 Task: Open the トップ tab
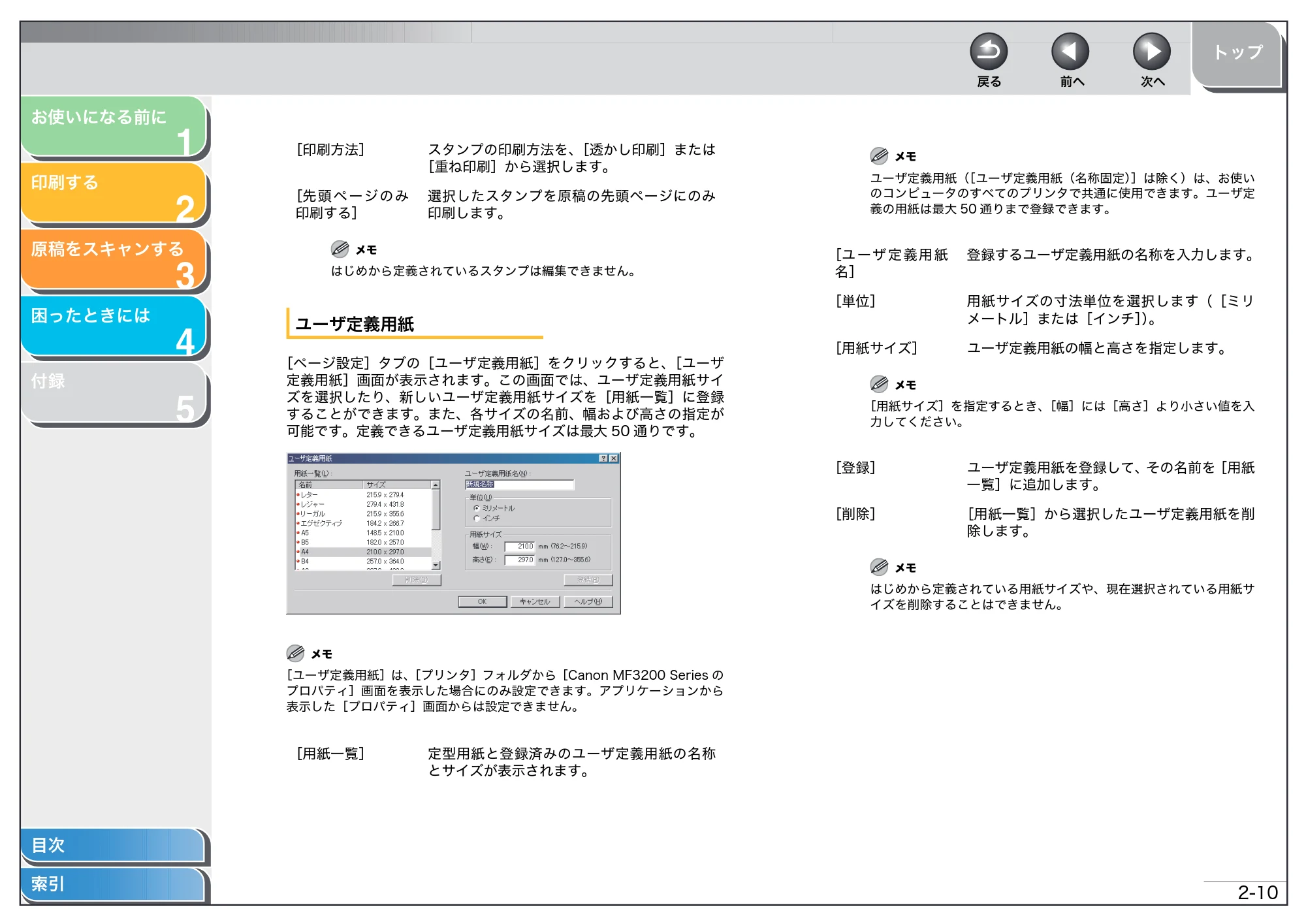click(x=1237, y=54)
